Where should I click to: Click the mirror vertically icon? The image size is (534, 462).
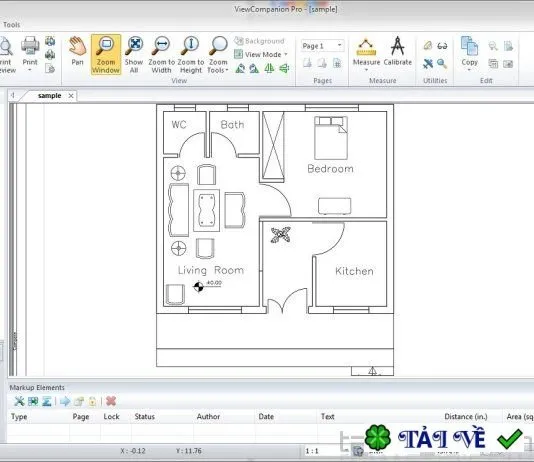pos(284,68)
